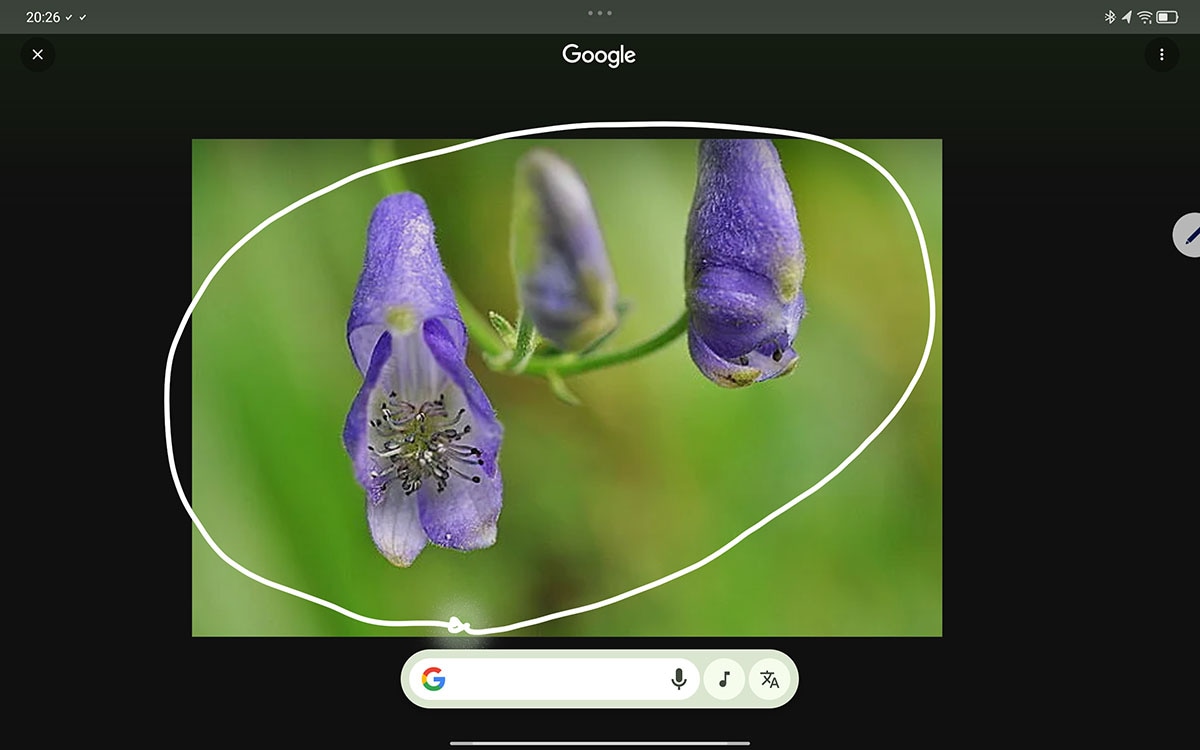
Task: Tap the music note song search button
Action: [725, 680]
